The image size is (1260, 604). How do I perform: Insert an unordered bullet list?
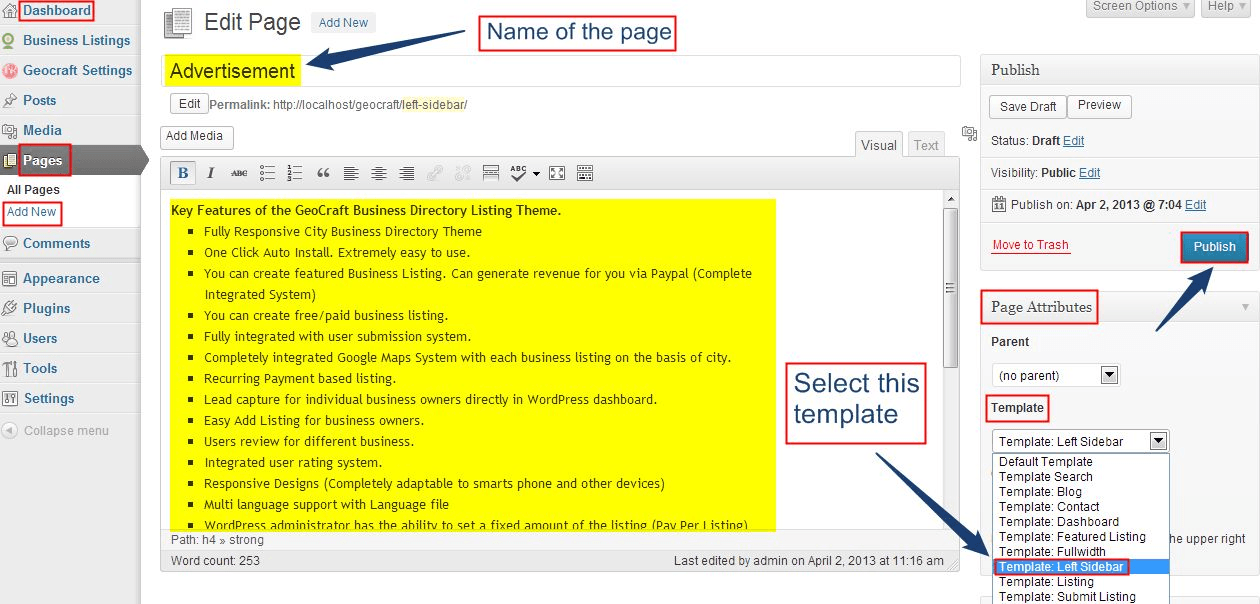coord(267,173)
